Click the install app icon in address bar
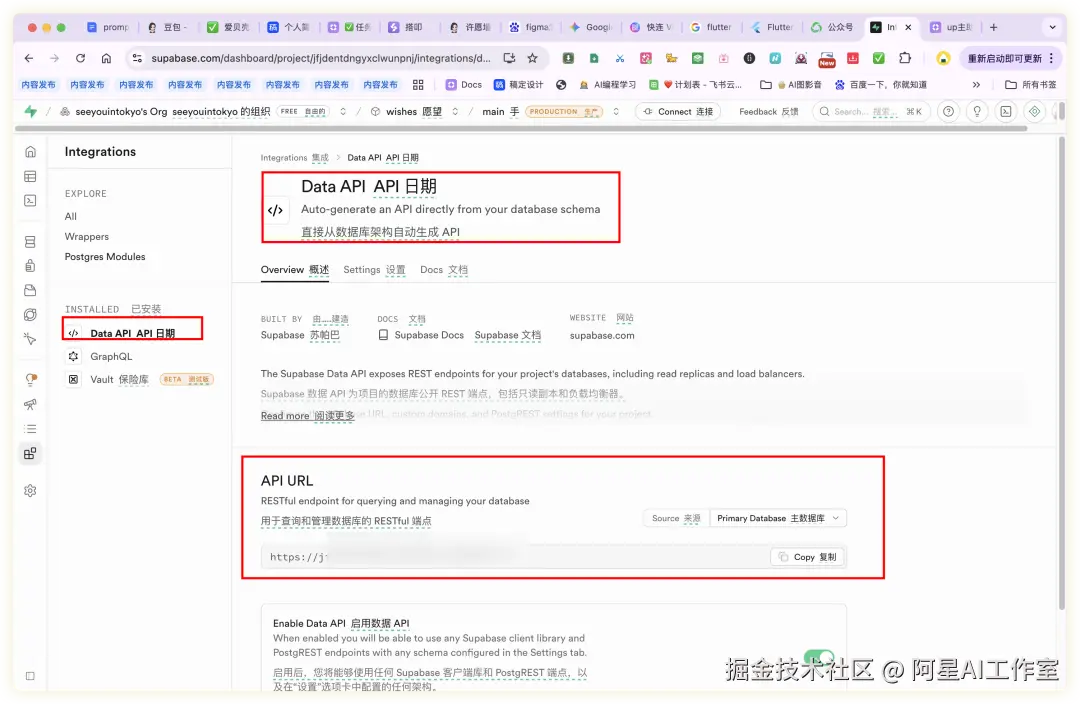The height and width of the screenshot is (704, 1080). 509,59
